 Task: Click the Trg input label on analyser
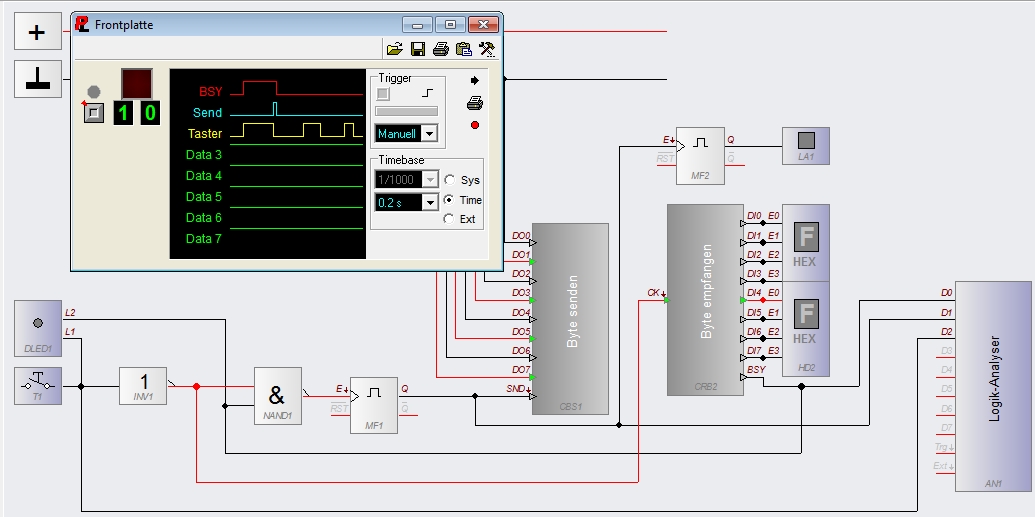pyautogui.click(x=944, y=447)
